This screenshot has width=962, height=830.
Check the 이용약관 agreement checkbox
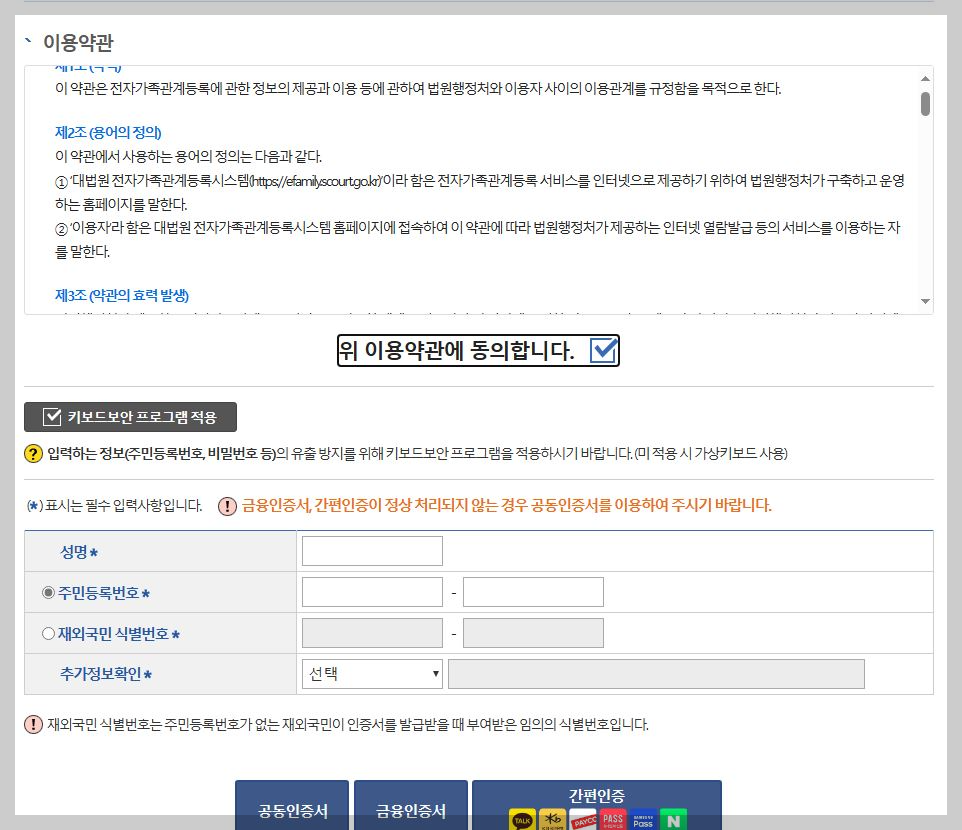tap(602, 350)
